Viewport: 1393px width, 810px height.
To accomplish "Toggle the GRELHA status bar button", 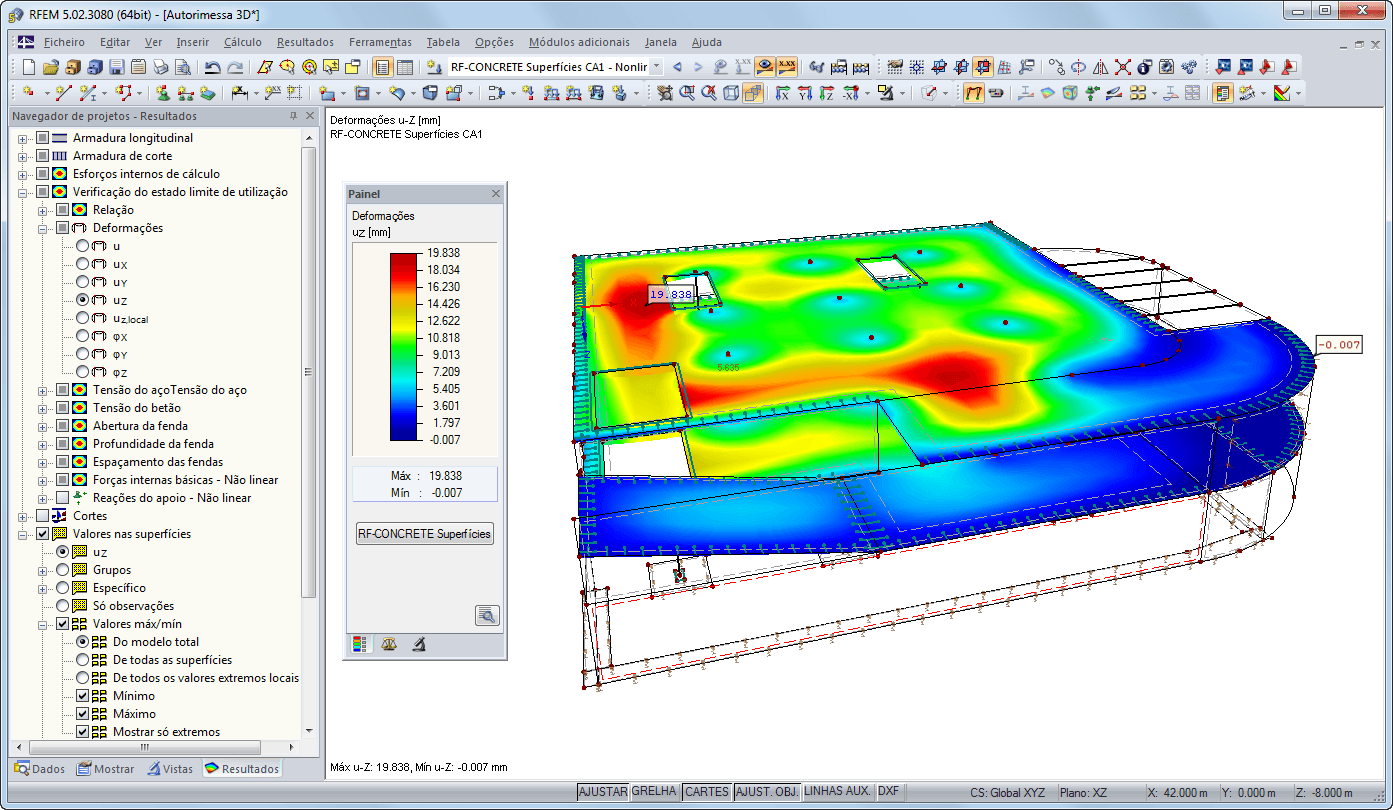I will 655,792.
